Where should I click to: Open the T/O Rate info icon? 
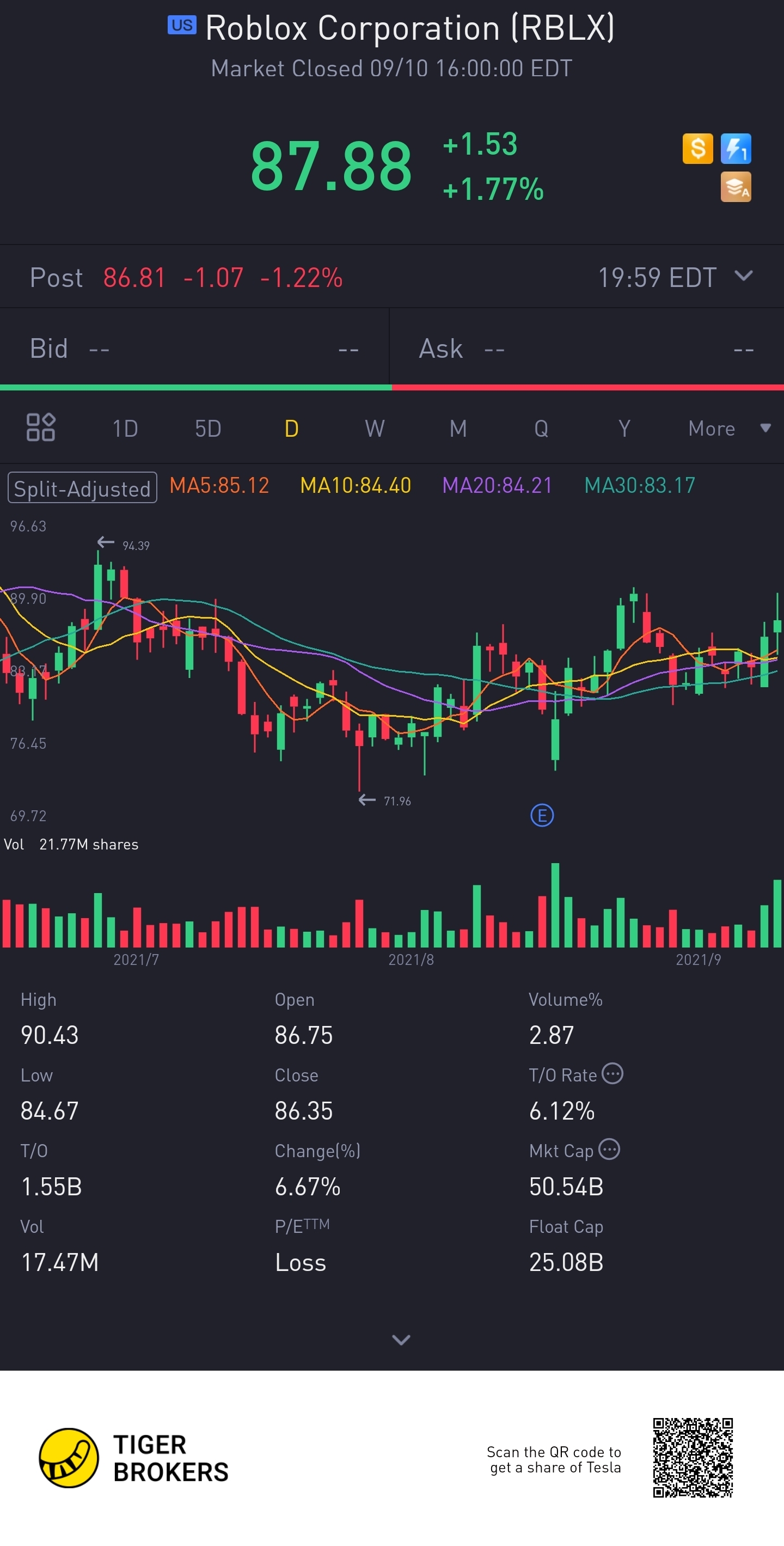coord(612,1073)
